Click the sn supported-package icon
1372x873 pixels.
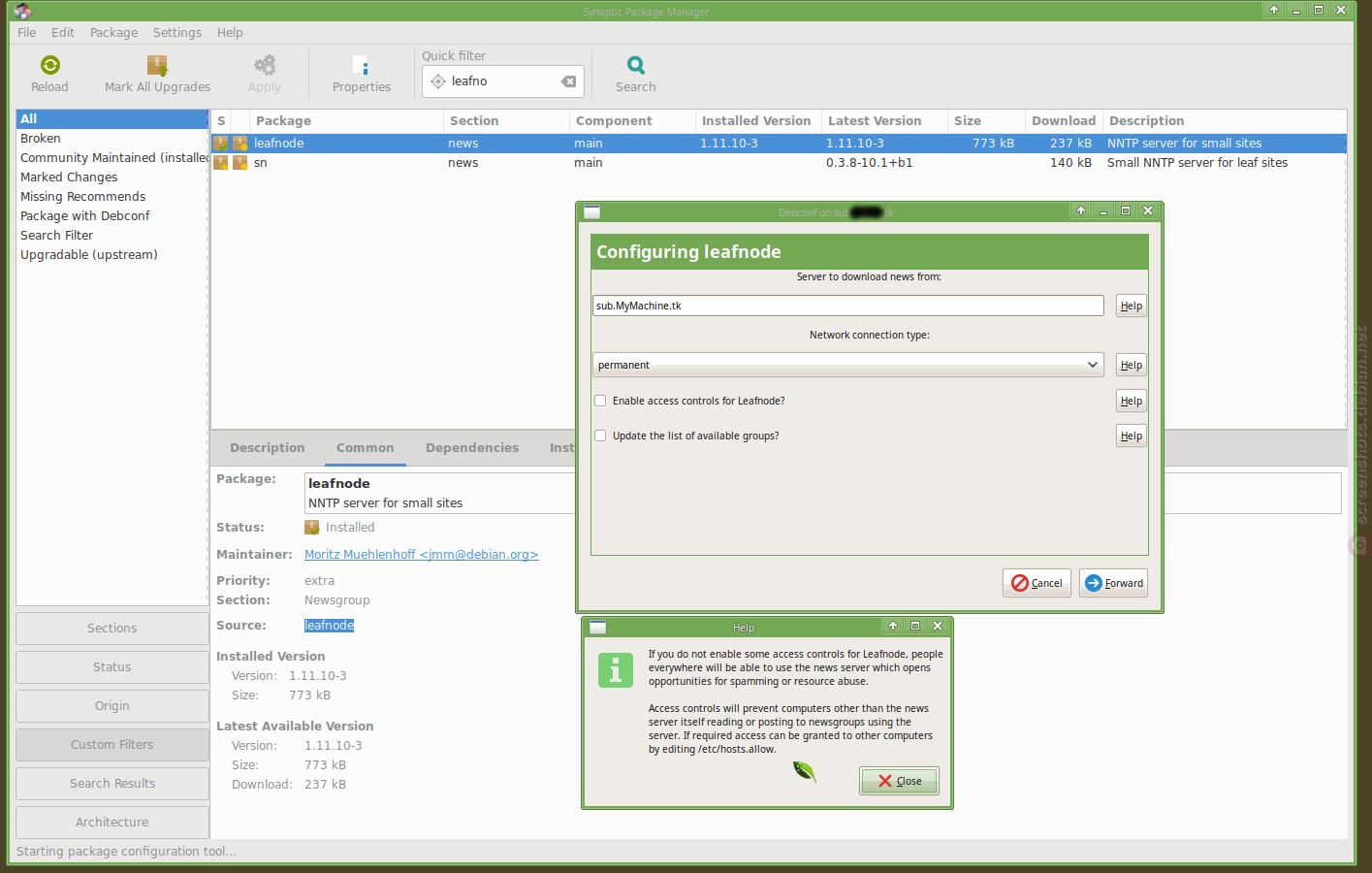(240, 163)
